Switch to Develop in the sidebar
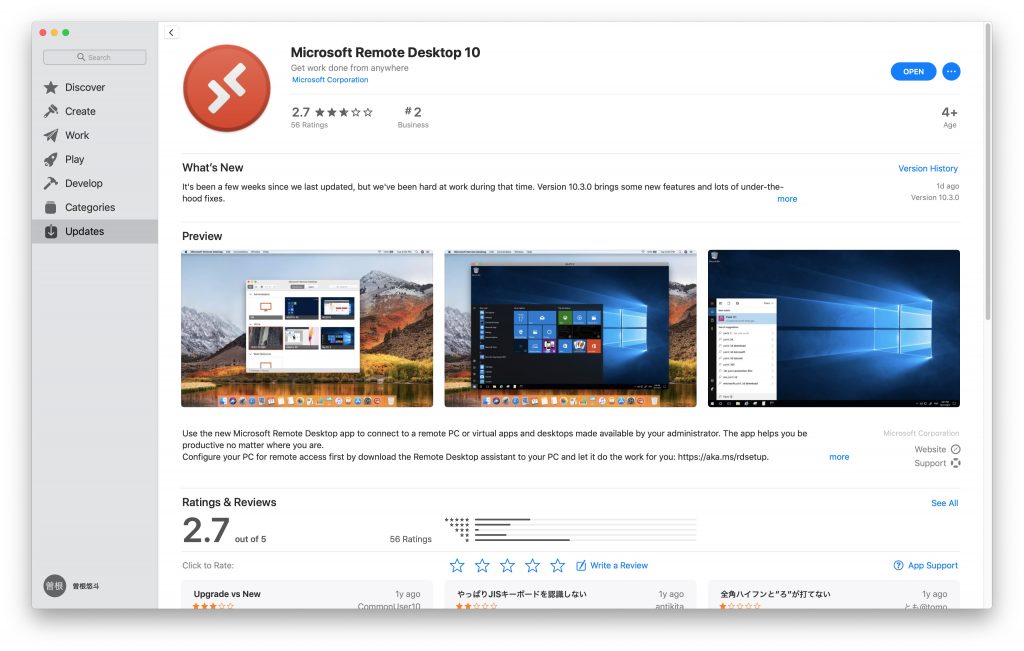 pyautogui.click(x=95, y=183)
